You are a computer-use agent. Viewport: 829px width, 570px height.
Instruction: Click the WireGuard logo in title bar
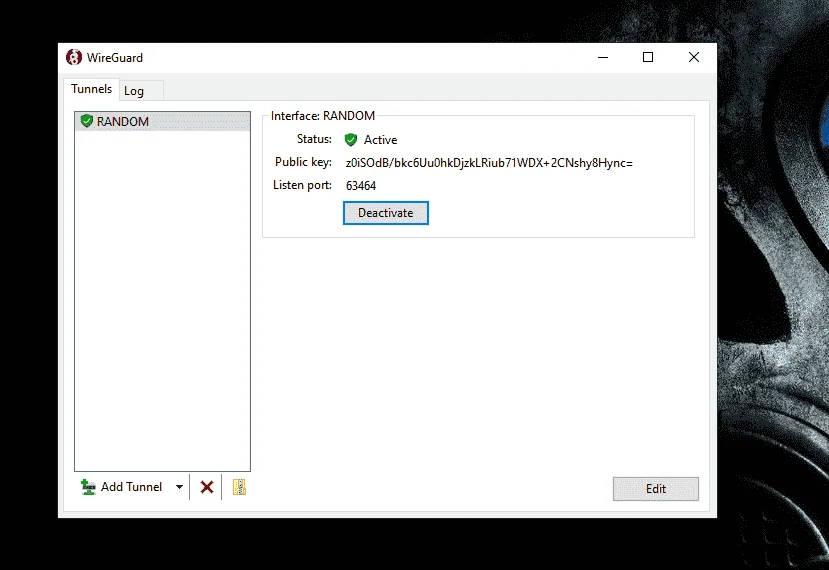pos(74,57)
